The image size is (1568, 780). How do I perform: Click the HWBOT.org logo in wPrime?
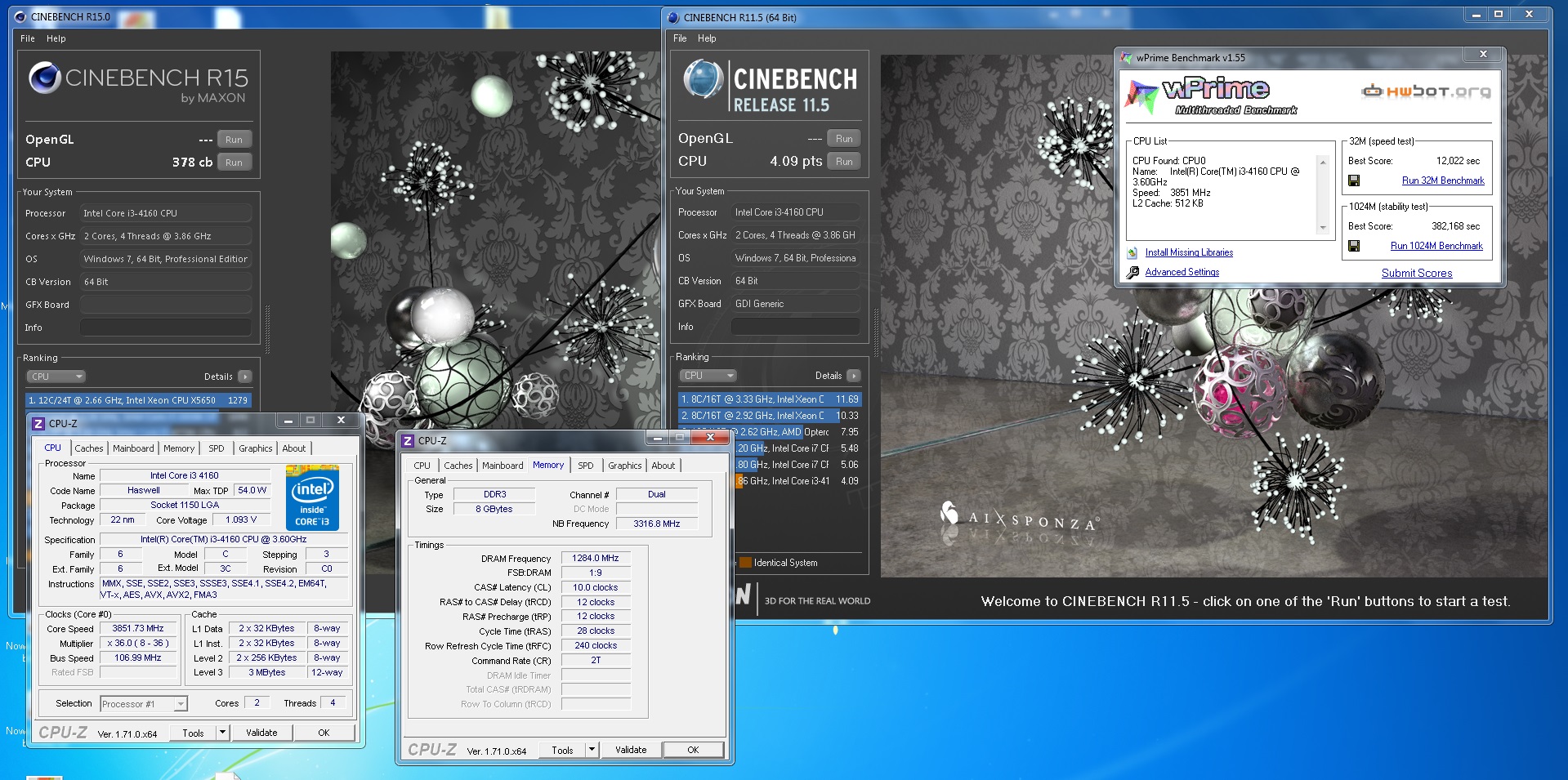pyautogui.click(x=1426, y=91)
